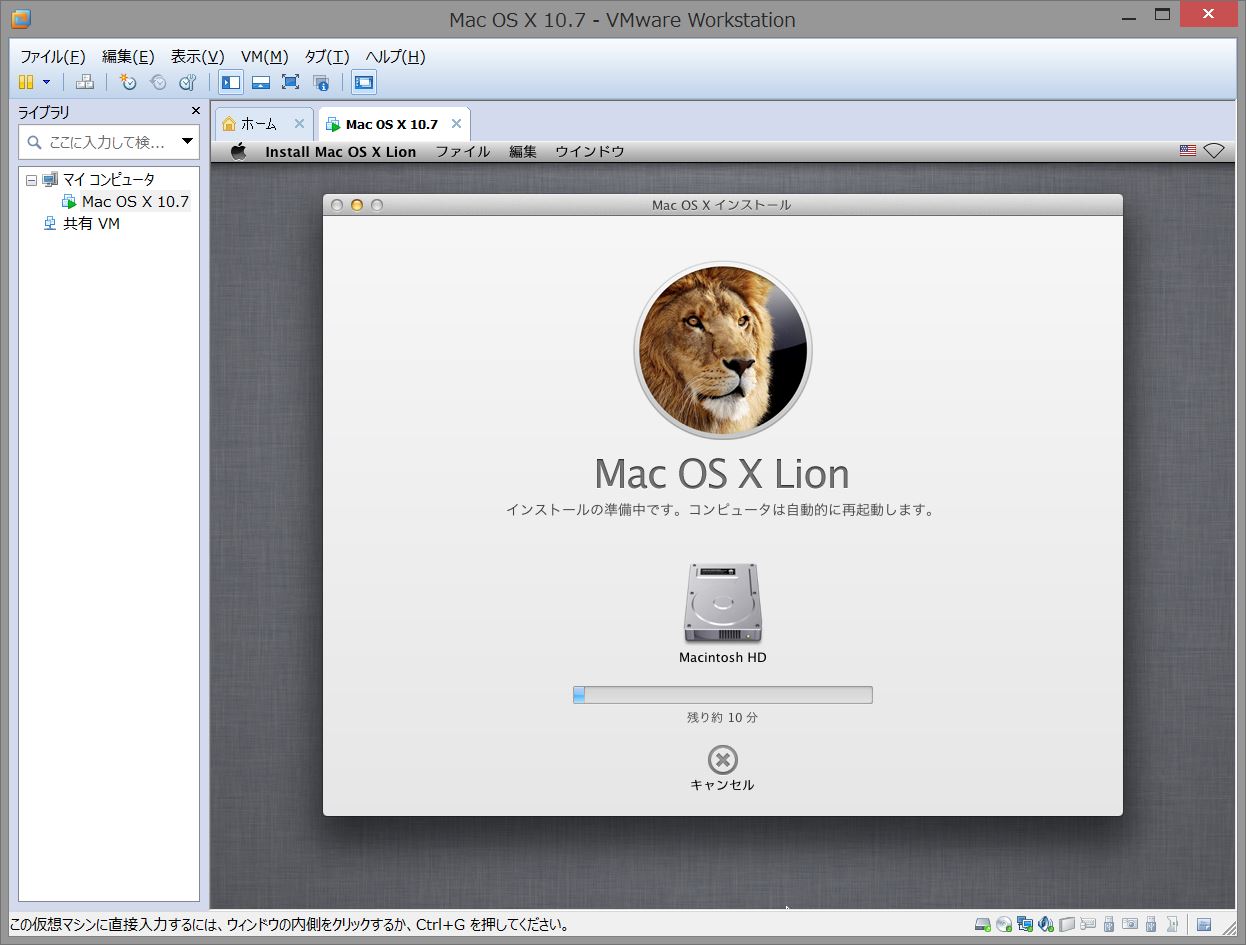Click the network adapter status icon
Viewport: 1246px width, 945px height.
pyautogui.click(x=1025, y=924)
